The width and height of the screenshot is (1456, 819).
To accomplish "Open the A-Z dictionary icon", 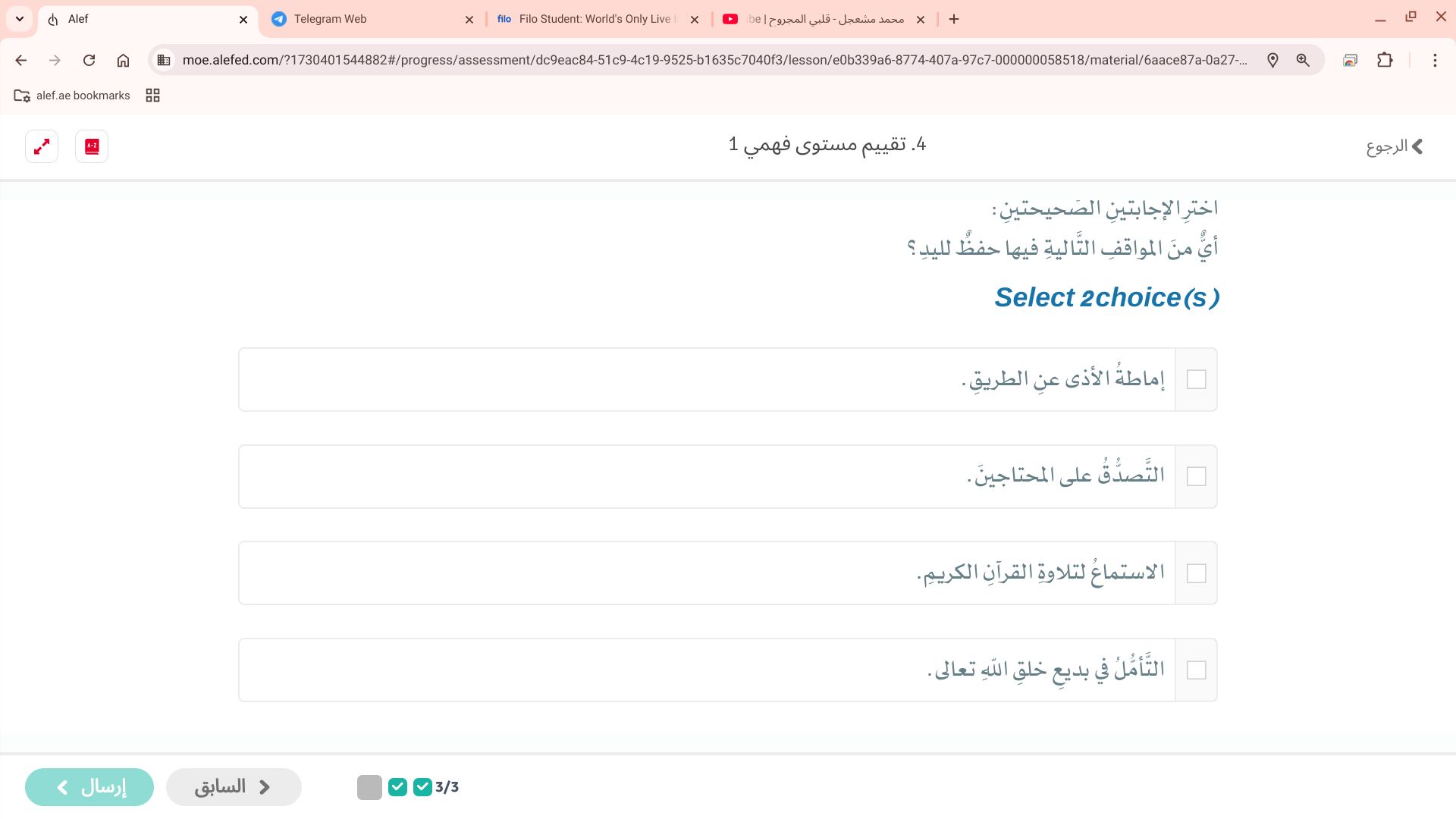I will point(92,146).
